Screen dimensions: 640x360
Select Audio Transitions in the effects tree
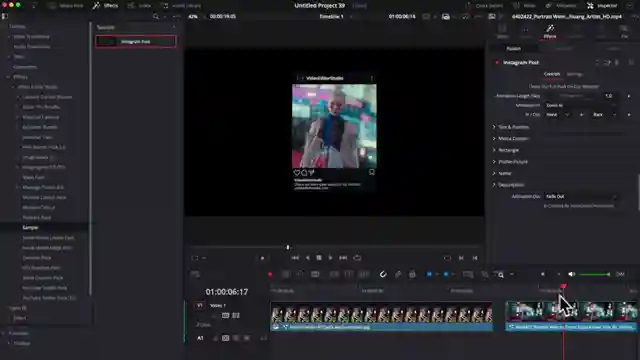pyautogui.click(x=31, y=47)
